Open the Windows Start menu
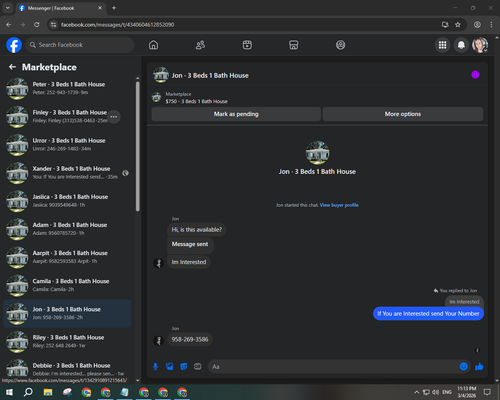 [x=9, y=392]
